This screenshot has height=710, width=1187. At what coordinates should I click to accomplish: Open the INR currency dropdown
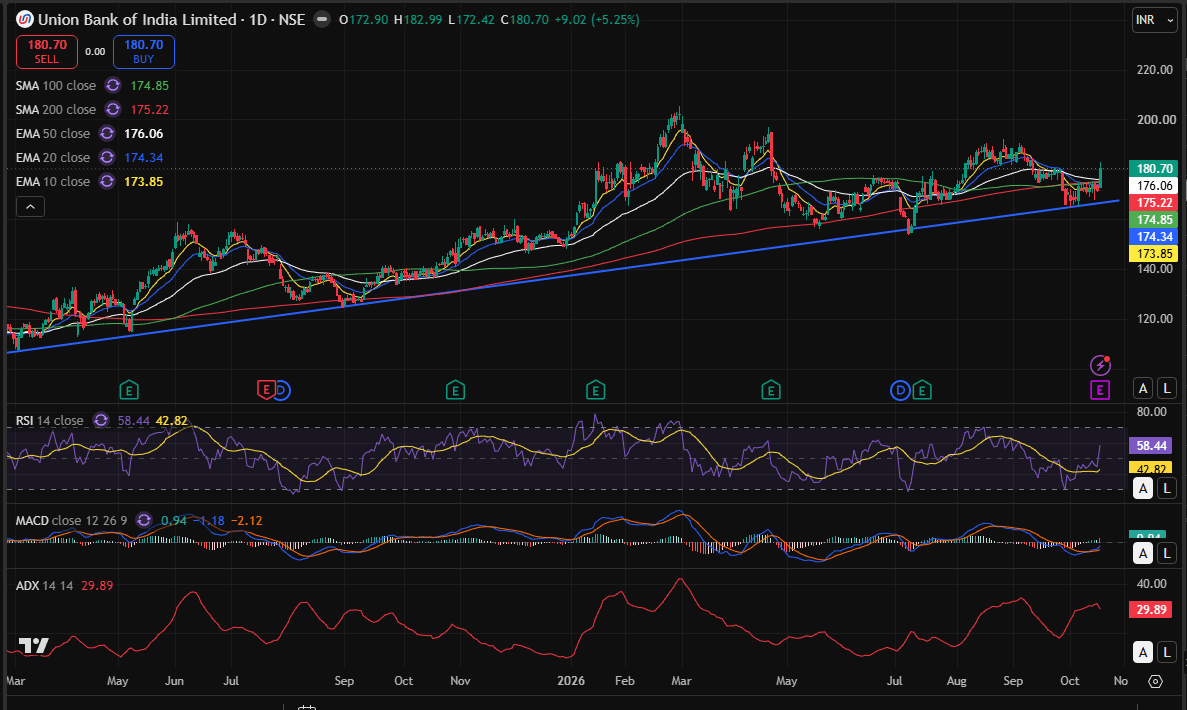coord(1154,20)
